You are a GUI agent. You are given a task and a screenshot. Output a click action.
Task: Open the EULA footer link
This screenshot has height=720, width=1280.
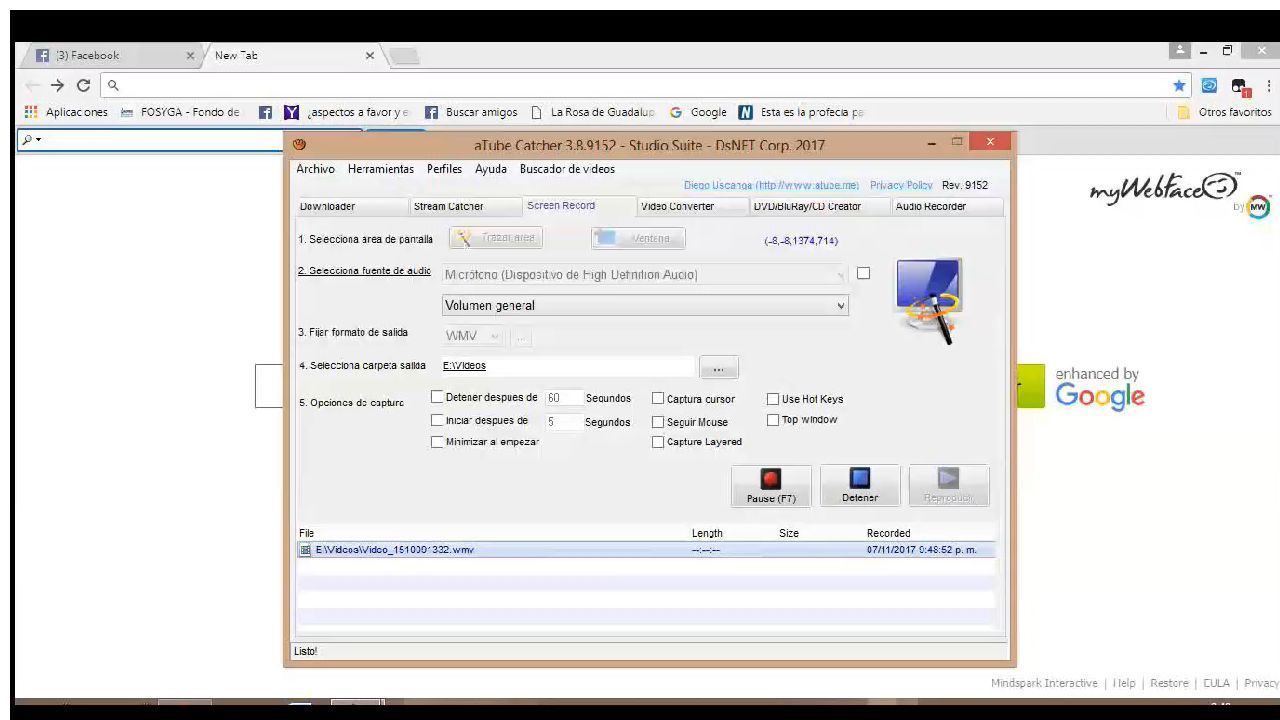(x=1216, y=683)
